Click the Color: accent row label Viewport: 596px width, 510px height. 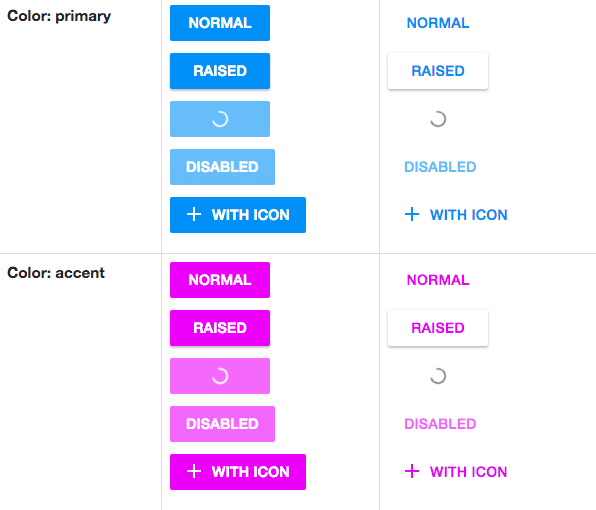tap(56, 273)
